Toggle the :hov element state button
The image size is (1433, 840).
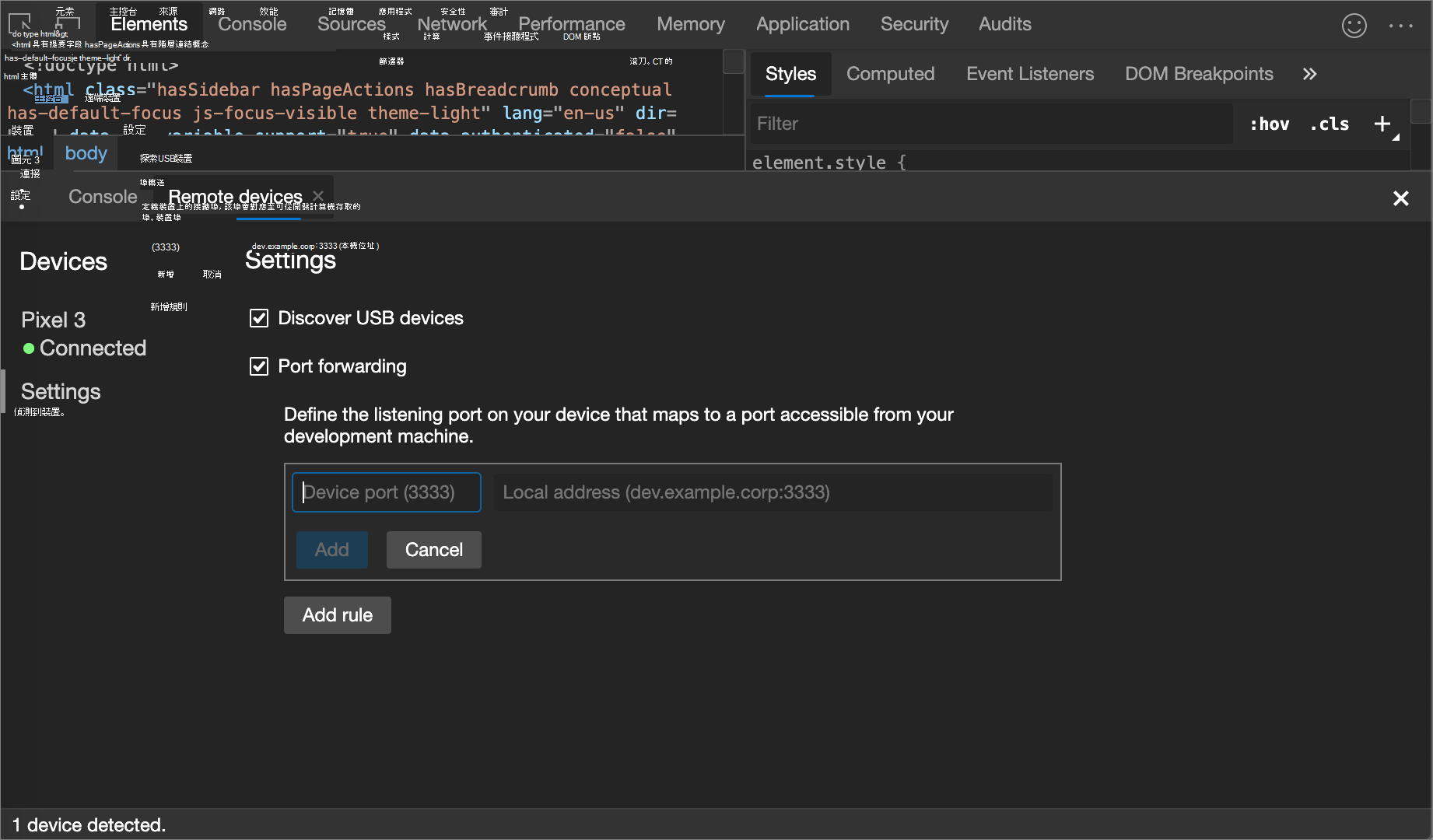pyautogui.click(x=1270, y=124)
